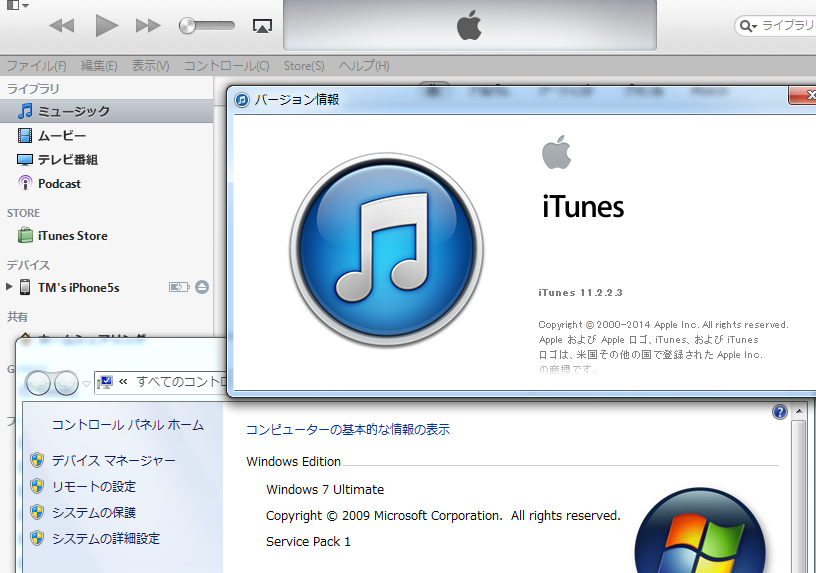Click the film icon beside ムービー

point(25,136)
